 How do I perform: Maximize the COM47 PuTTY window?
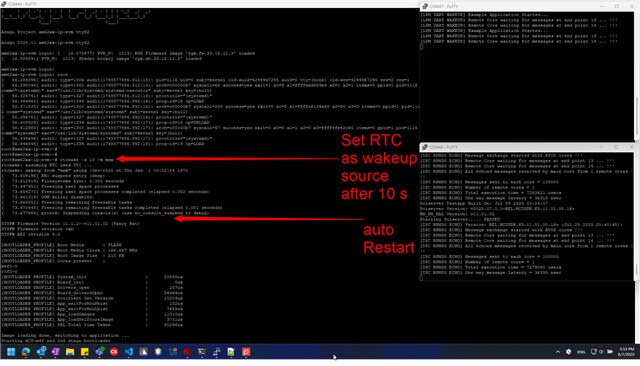(616, 7)
